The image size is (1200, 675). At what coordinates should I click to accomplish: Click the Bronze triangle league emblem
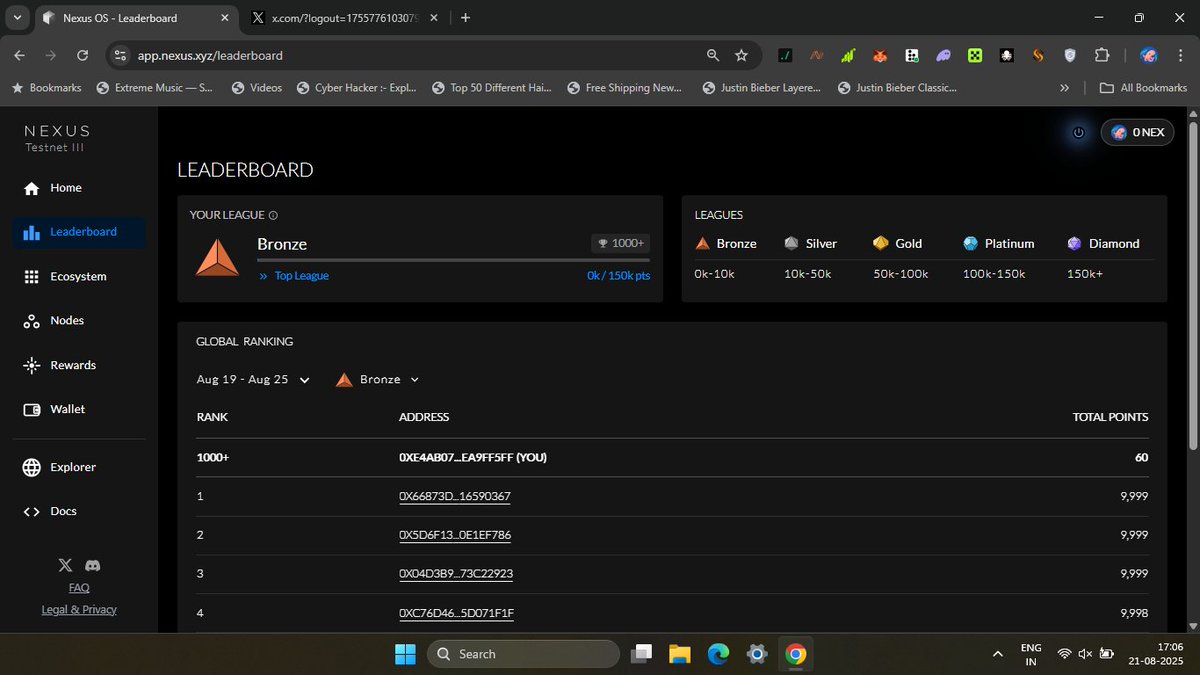pyautogui.click(x=217, y=256)
